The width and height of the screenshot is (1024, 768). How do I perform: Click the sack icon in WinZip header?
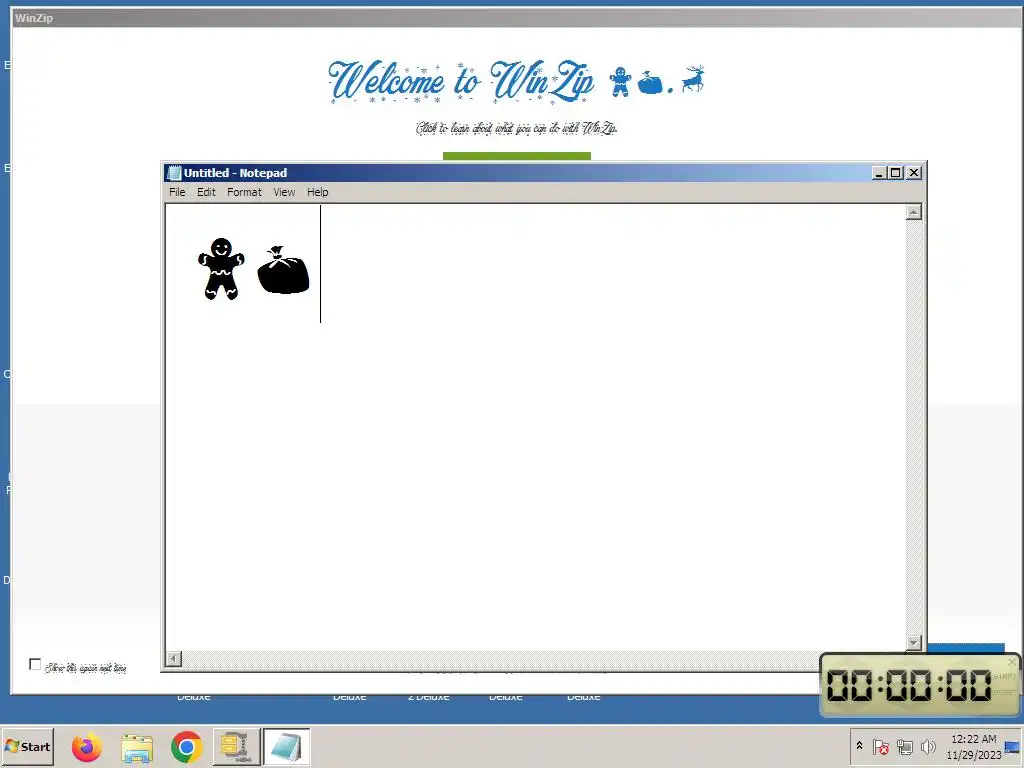650,83
